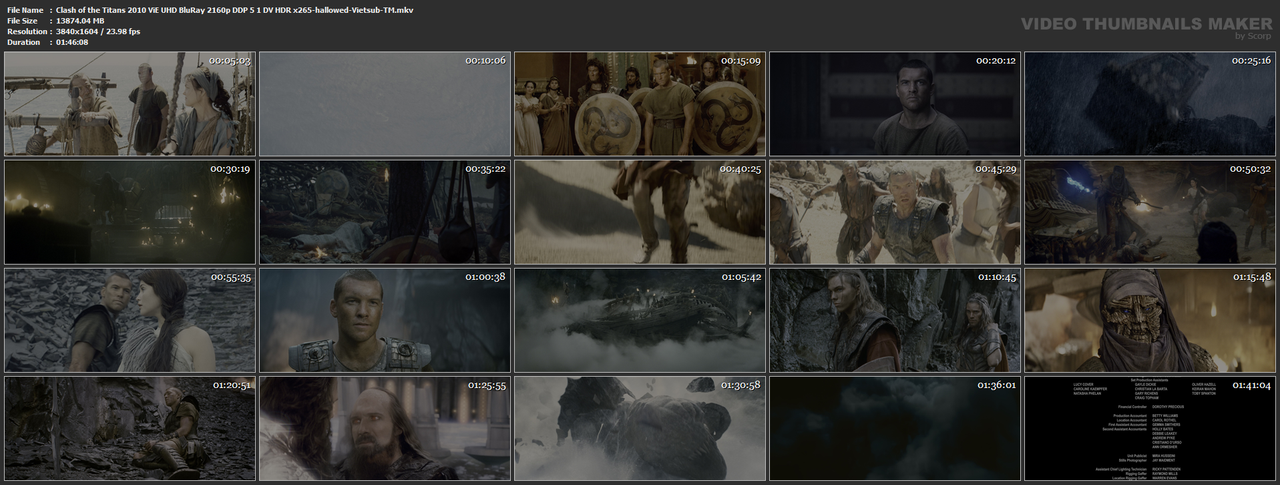Select the thumbnail at 01:20:51
The image size is (1280, 485).
point(128,428)
